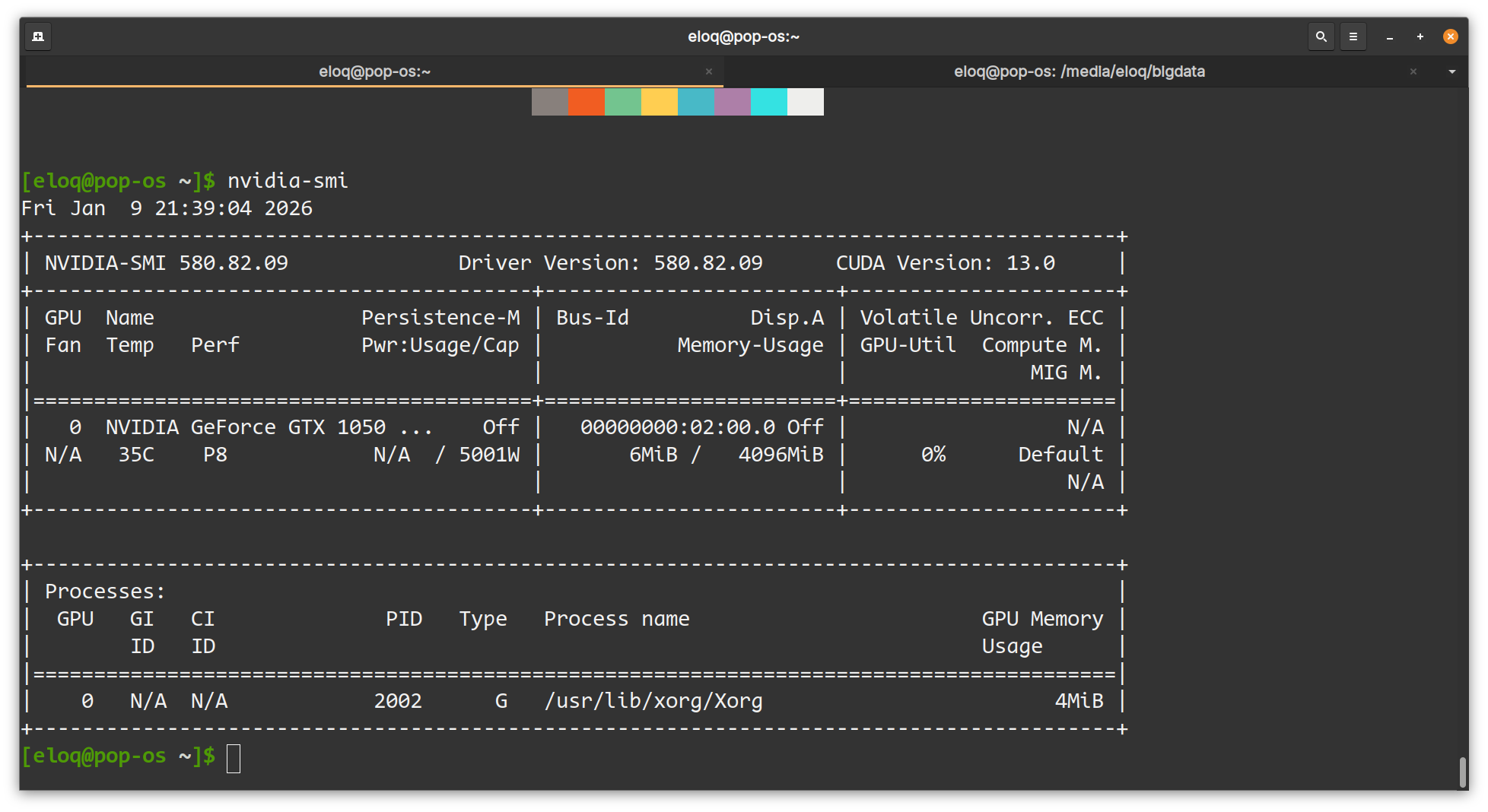
Task: Click the white color block
Action: click(806, 102)
